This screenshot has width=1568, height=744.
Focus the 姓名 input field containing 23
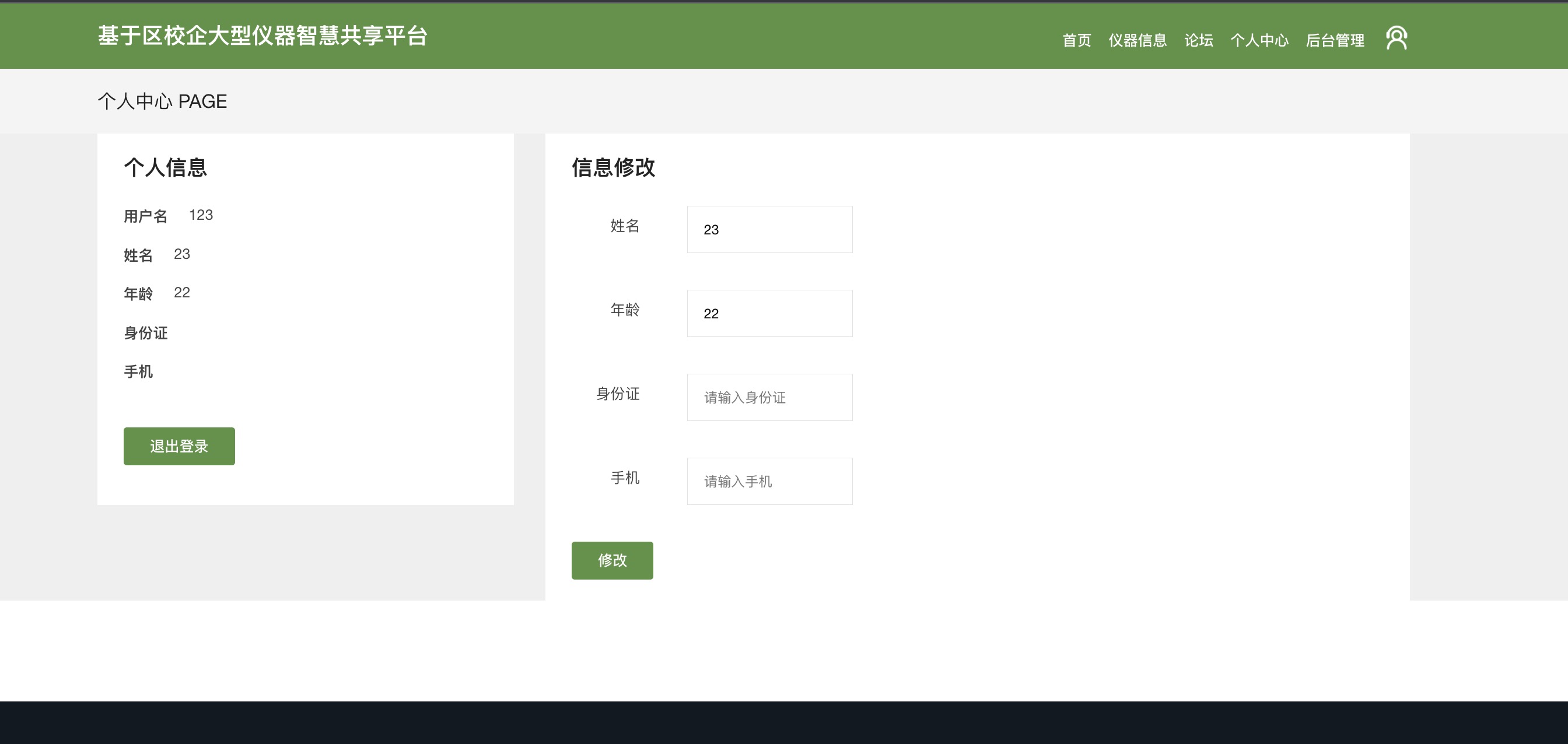coord(769,229)
